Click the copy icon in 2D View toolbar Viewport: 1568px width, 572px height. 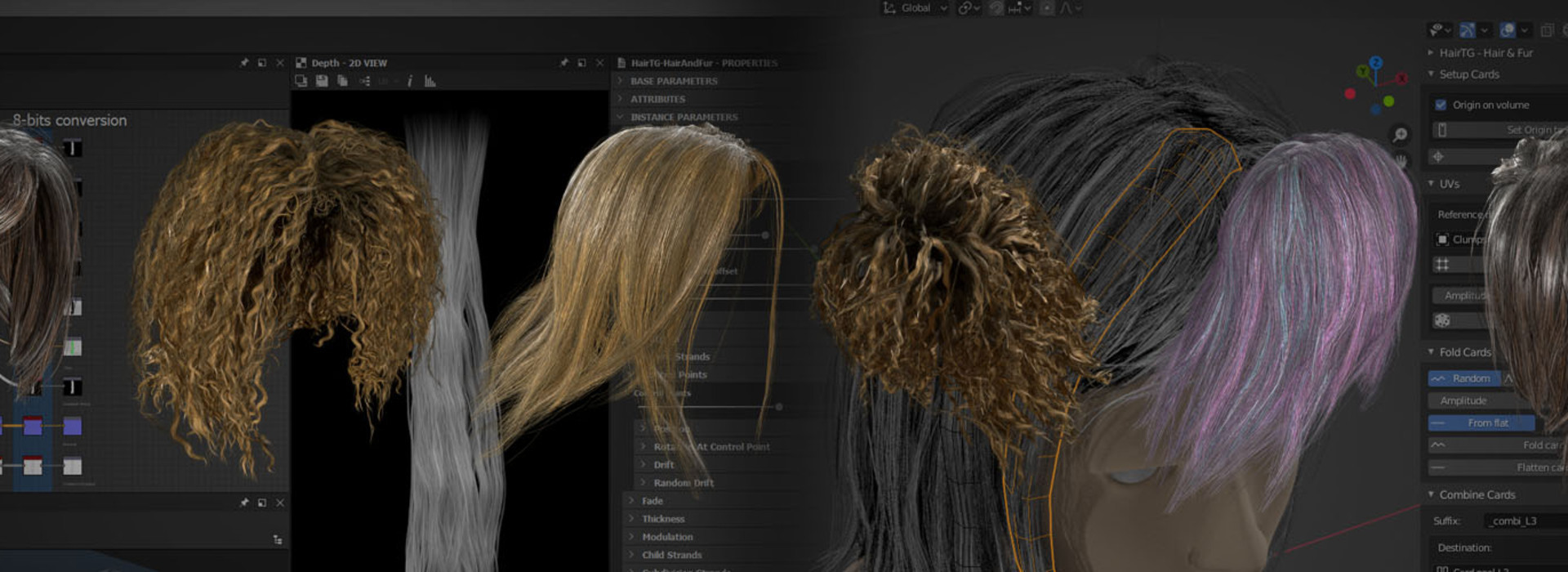pos(343,81)
